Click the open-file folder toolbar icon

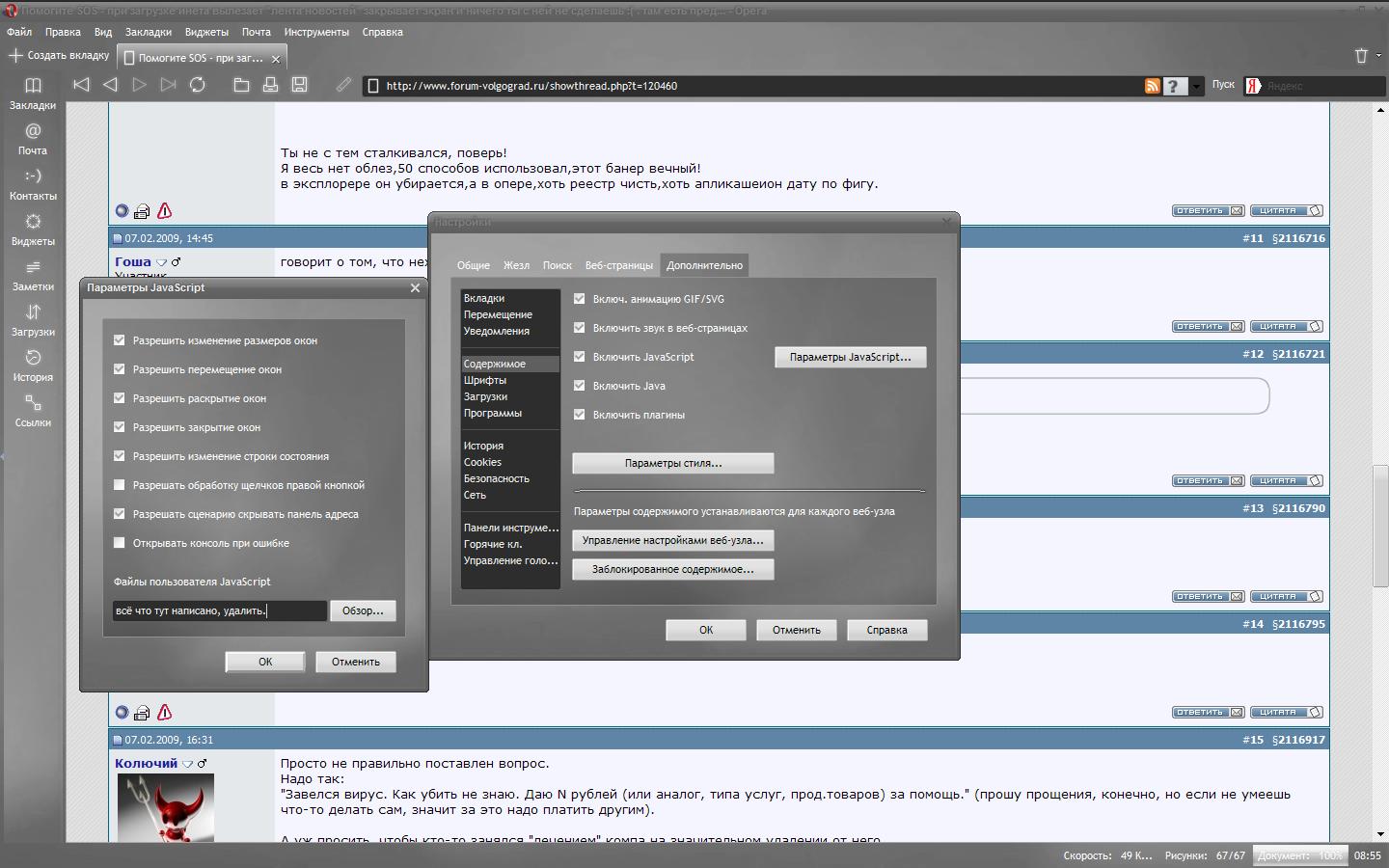[x=242, y=85]
